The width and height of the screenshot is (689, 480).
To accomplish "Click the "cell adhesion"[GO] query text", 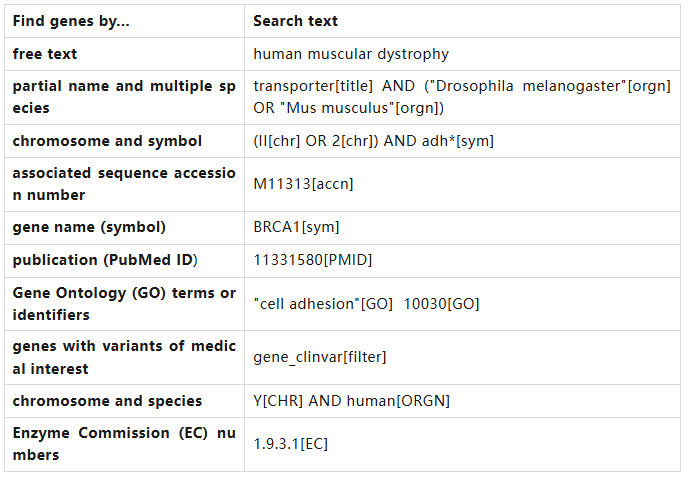I will 323,304.
